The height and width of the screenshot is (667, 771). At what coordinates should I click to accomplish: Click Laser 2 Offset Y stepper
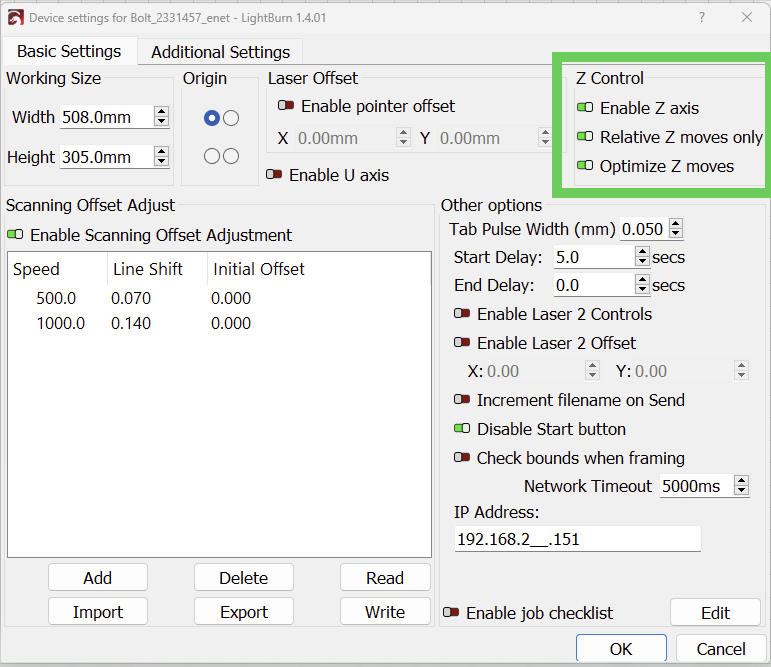(x=741, y=370)
